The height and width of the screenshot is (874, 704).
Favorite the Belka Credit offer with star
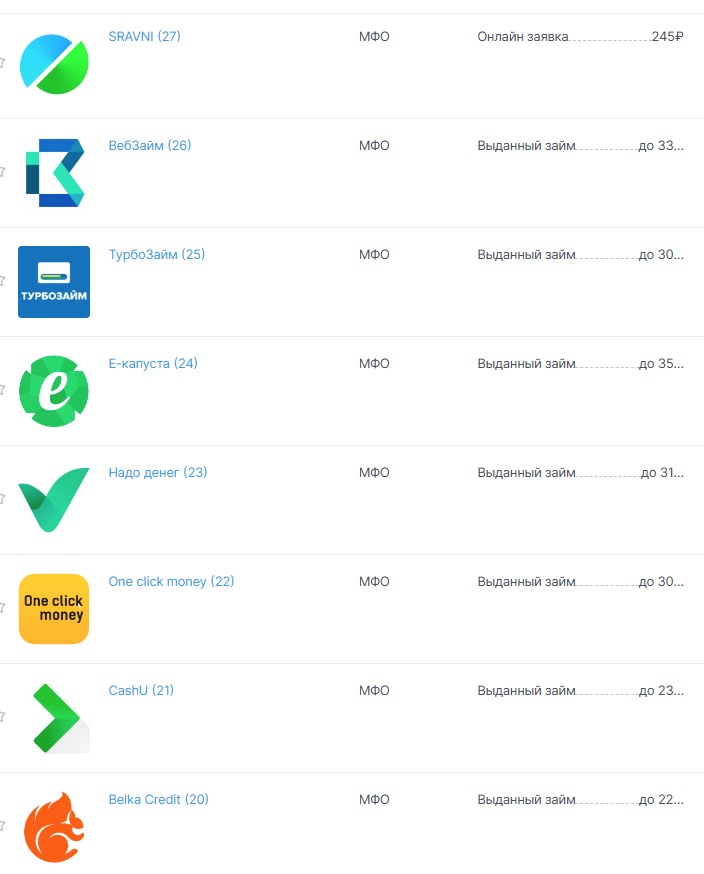click(x=2, y=825)
